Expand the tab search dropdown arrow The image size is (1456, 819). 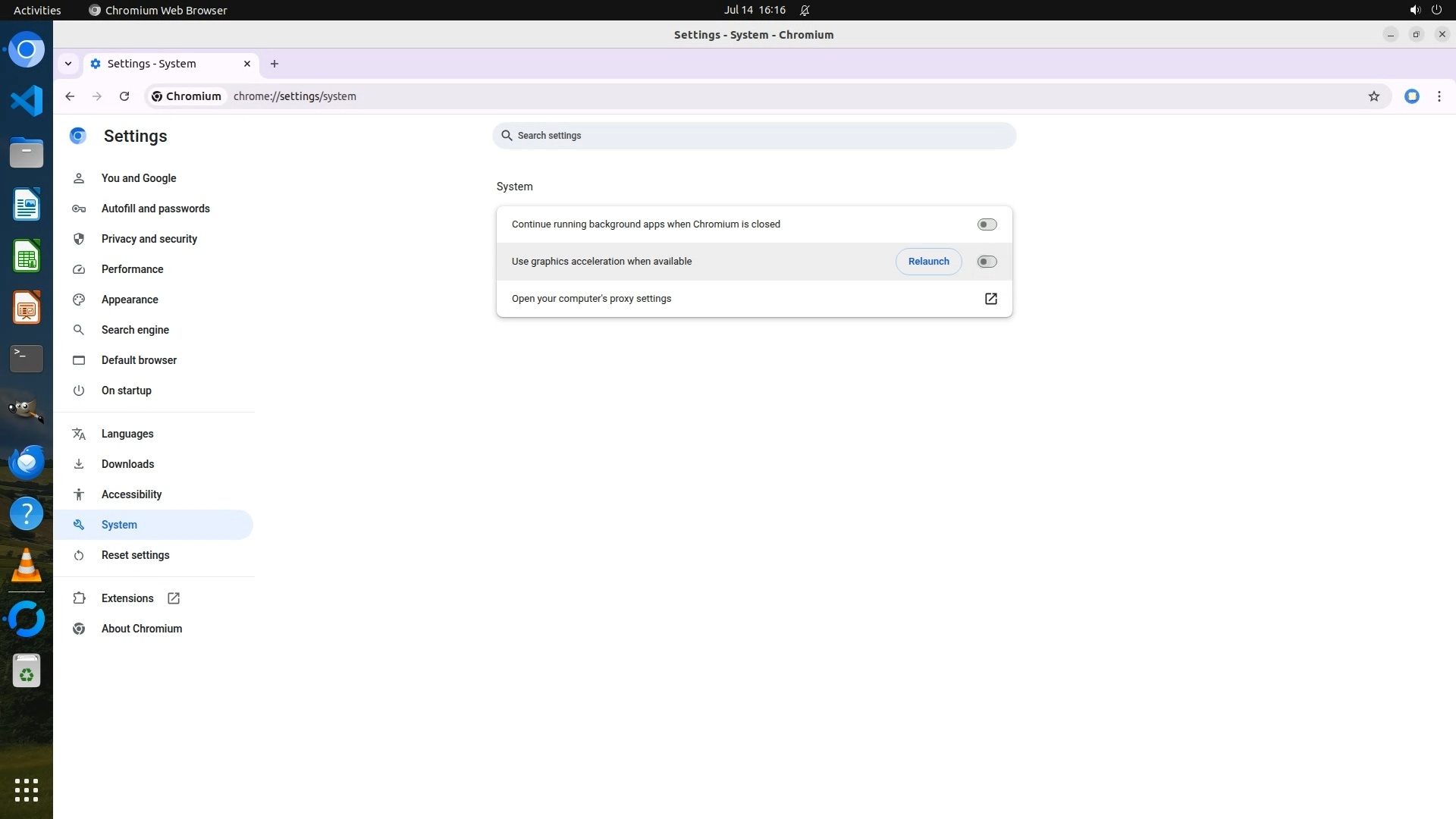(68, 64)
